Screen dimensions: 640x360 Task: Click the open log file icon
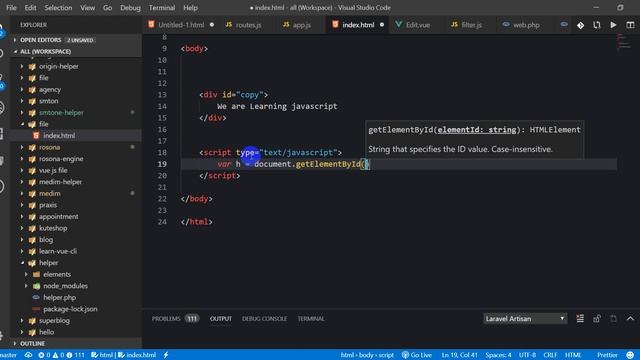[613, 318]
